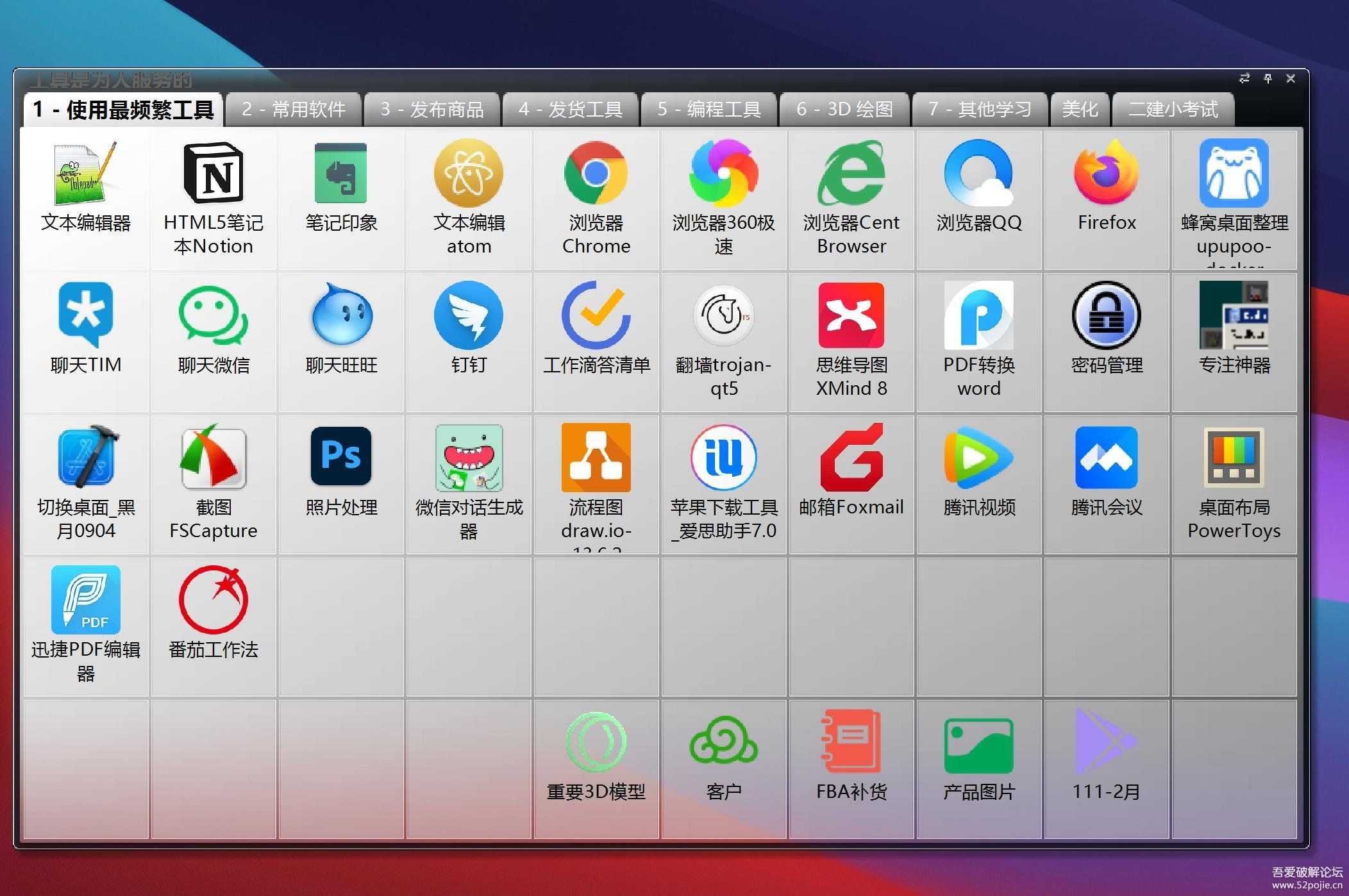
Task: Switch to the 5 - 编程工具 tab
Action: click(708, 110)
